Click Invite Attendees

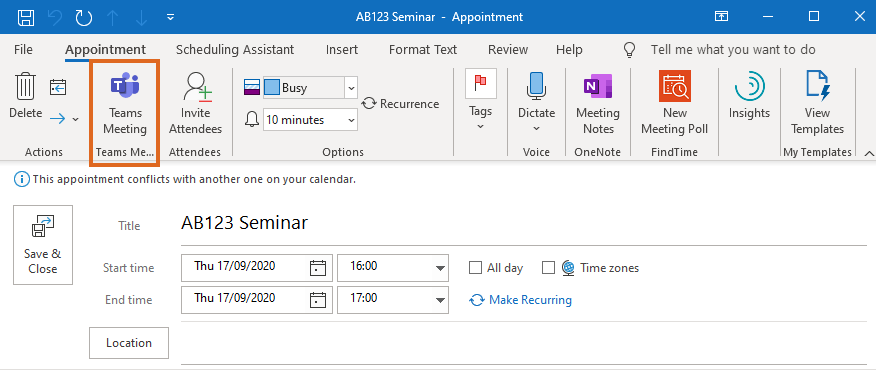(195, 104)
